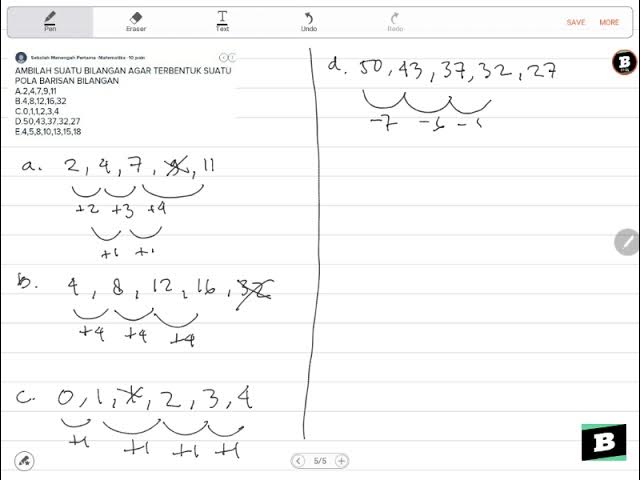Open the page 5/5 indicator

(x=320, y=461)
